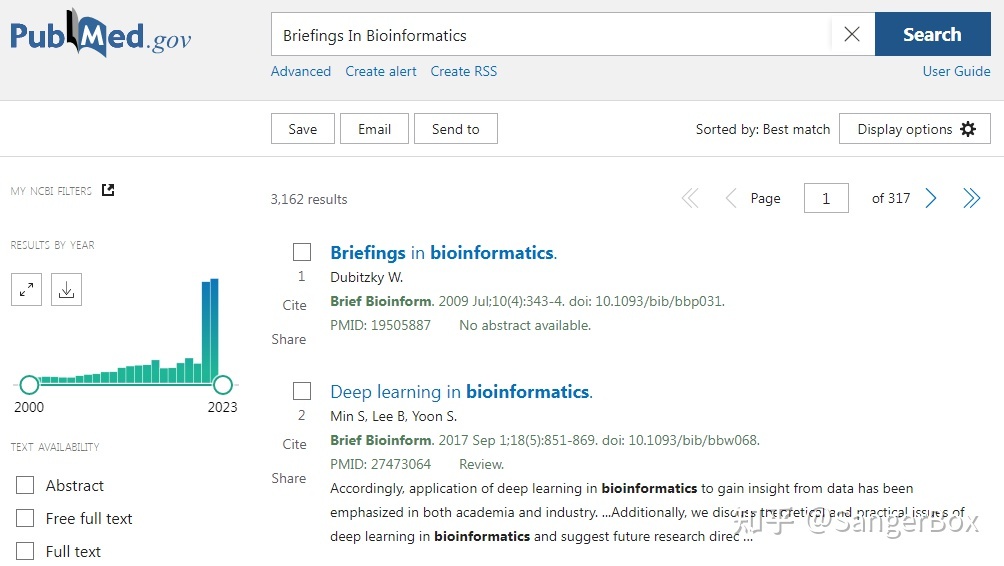The image size is (1004, 566).
Task: Click the Create RSS link
Action: point(464,71)
